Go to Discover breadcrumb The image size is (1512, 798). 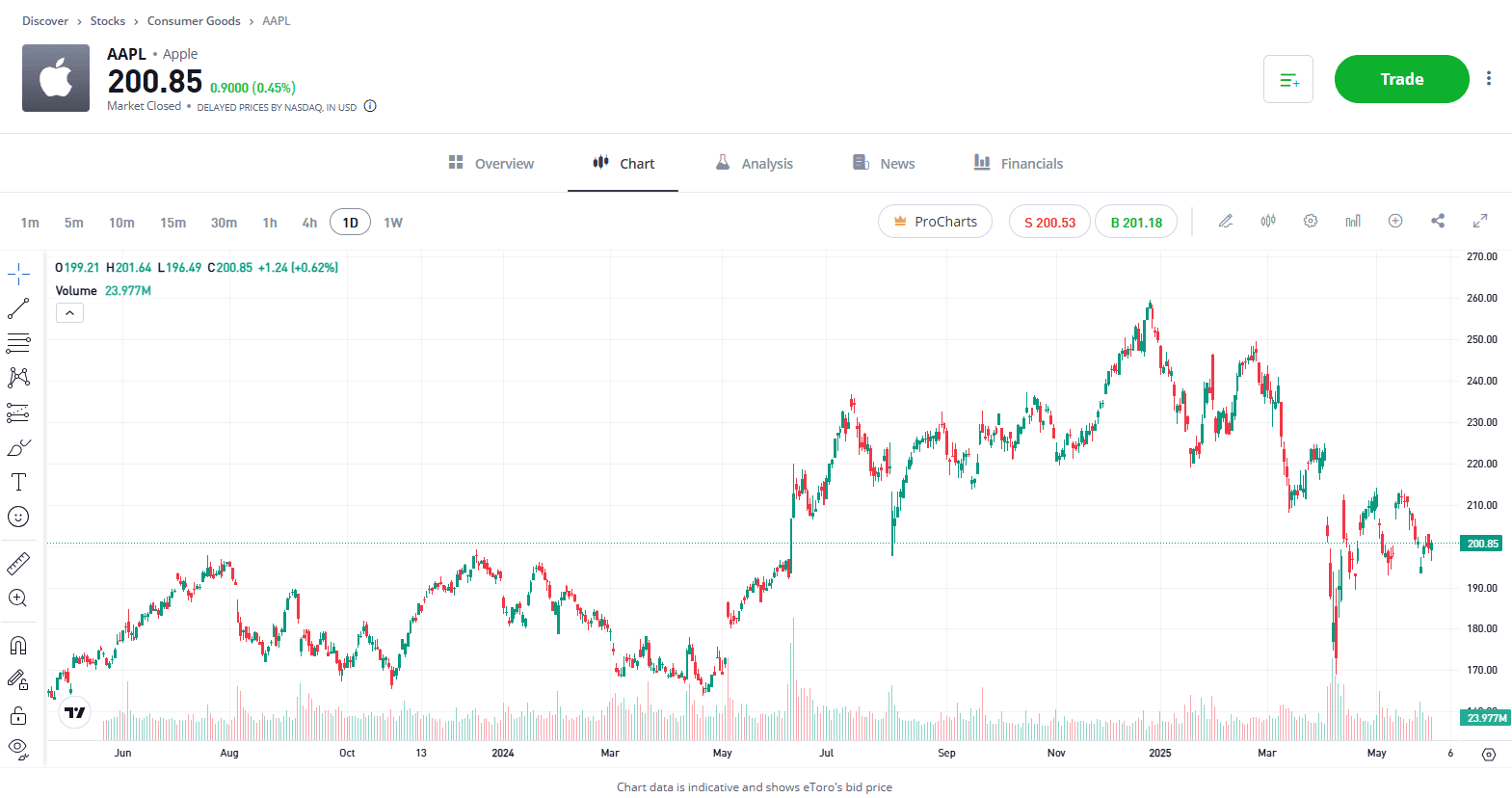[45, 20]
